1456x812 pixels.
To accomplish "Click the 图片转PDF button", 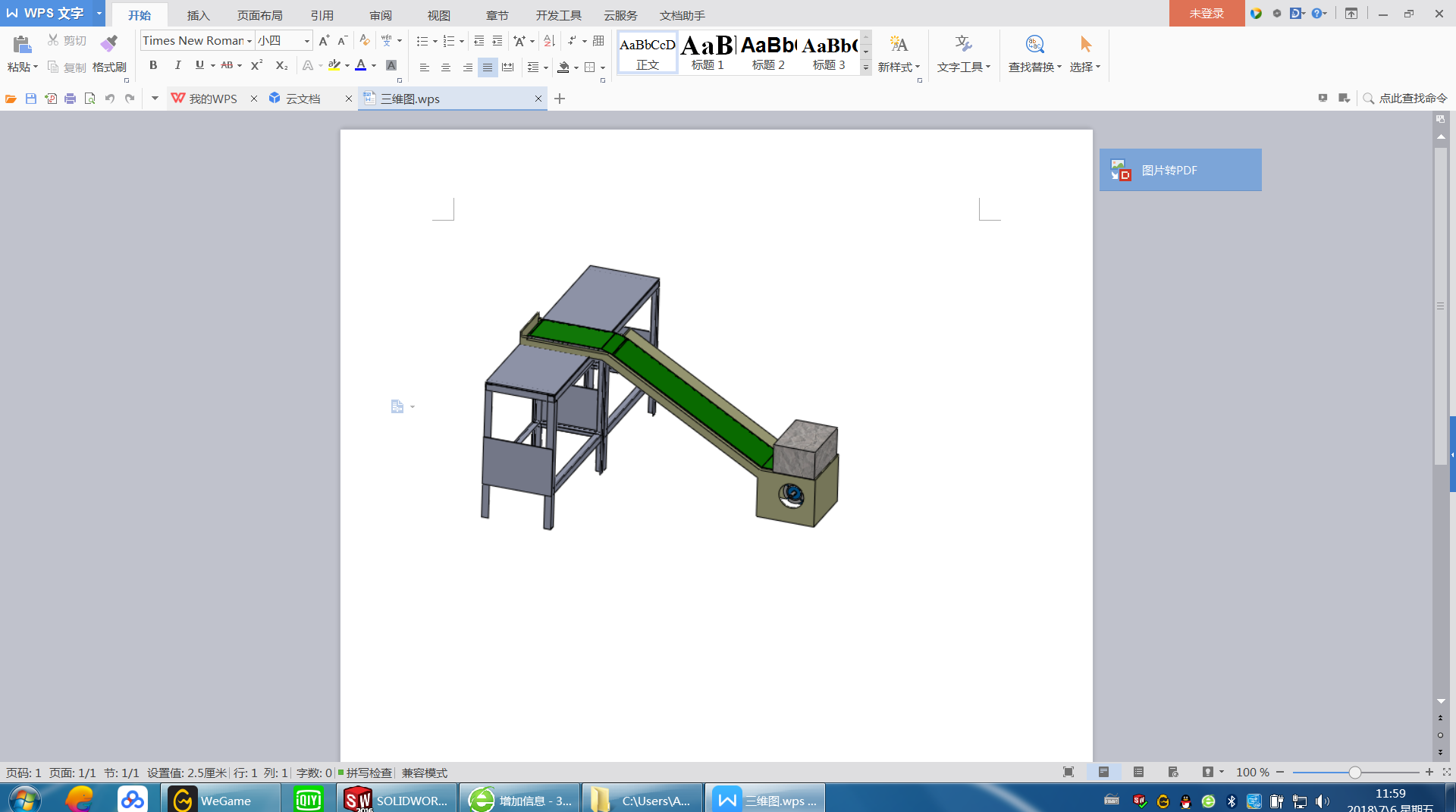I will [1180, 170].
